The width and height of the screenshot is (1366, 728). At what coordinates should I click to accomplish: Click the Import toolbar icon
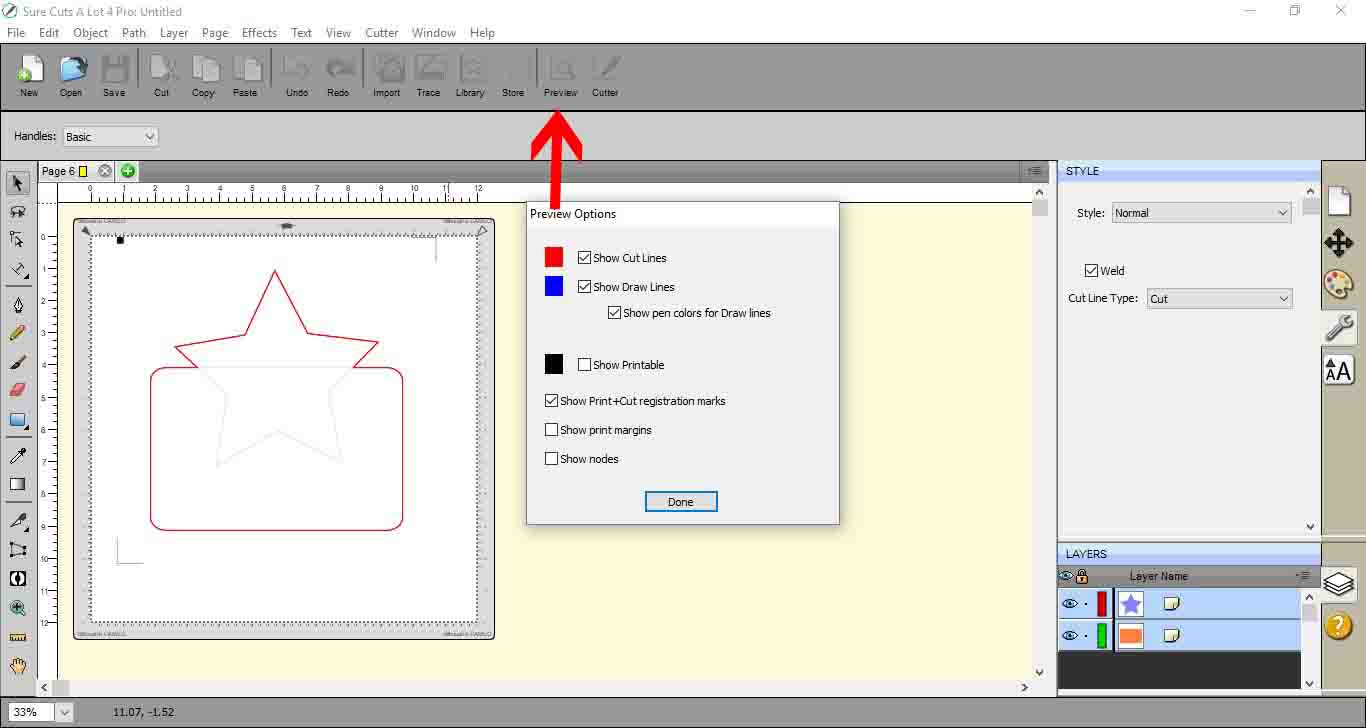coord(387,75)
